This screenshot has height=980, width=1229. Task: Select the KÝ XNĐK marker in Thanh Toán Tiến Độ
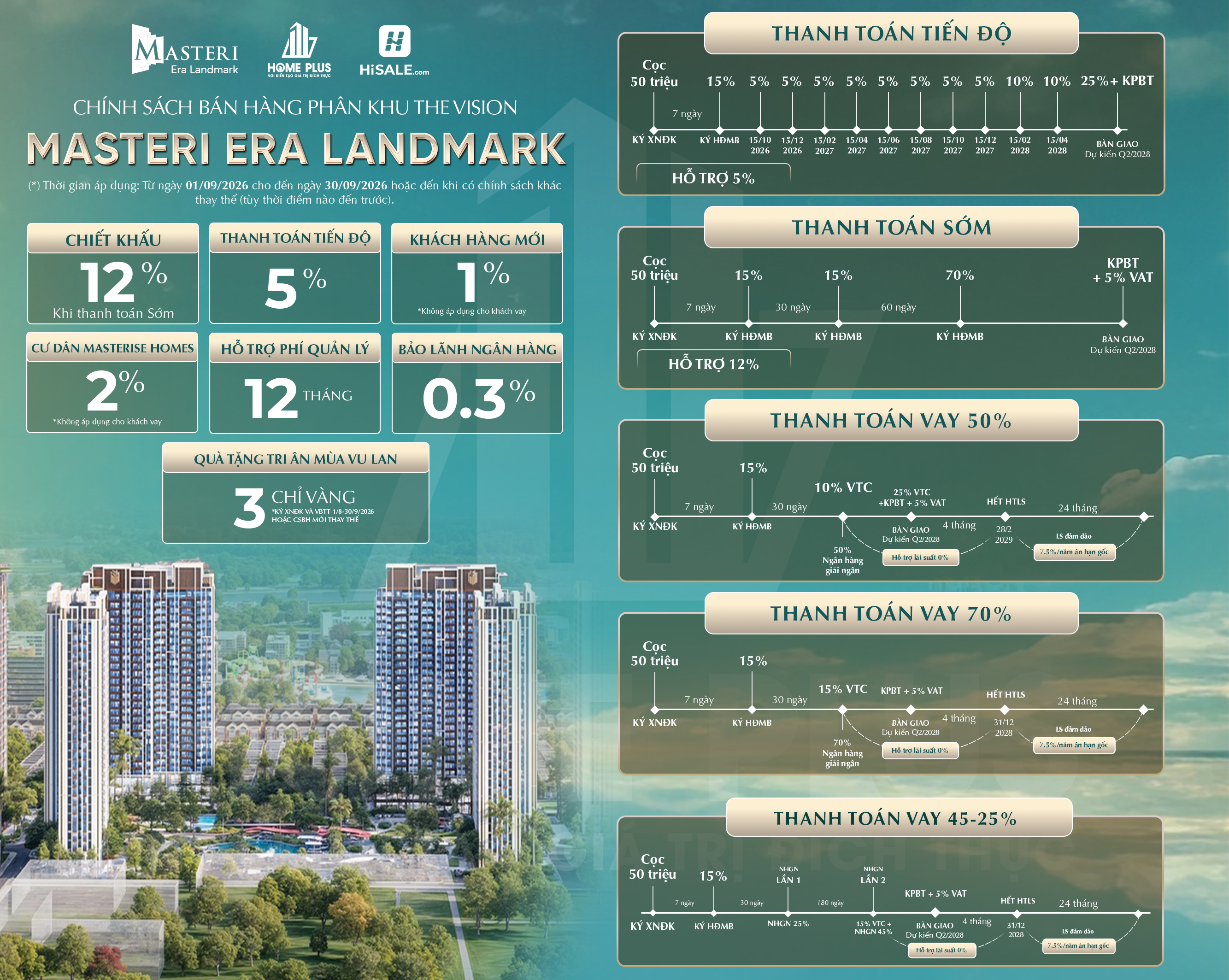[654, 140]
